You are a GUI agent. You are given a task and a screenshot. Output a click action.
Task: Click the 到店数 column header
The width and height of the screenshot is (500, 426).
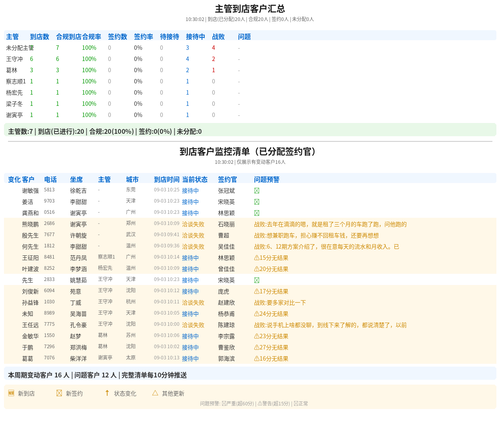click(39, 37)
